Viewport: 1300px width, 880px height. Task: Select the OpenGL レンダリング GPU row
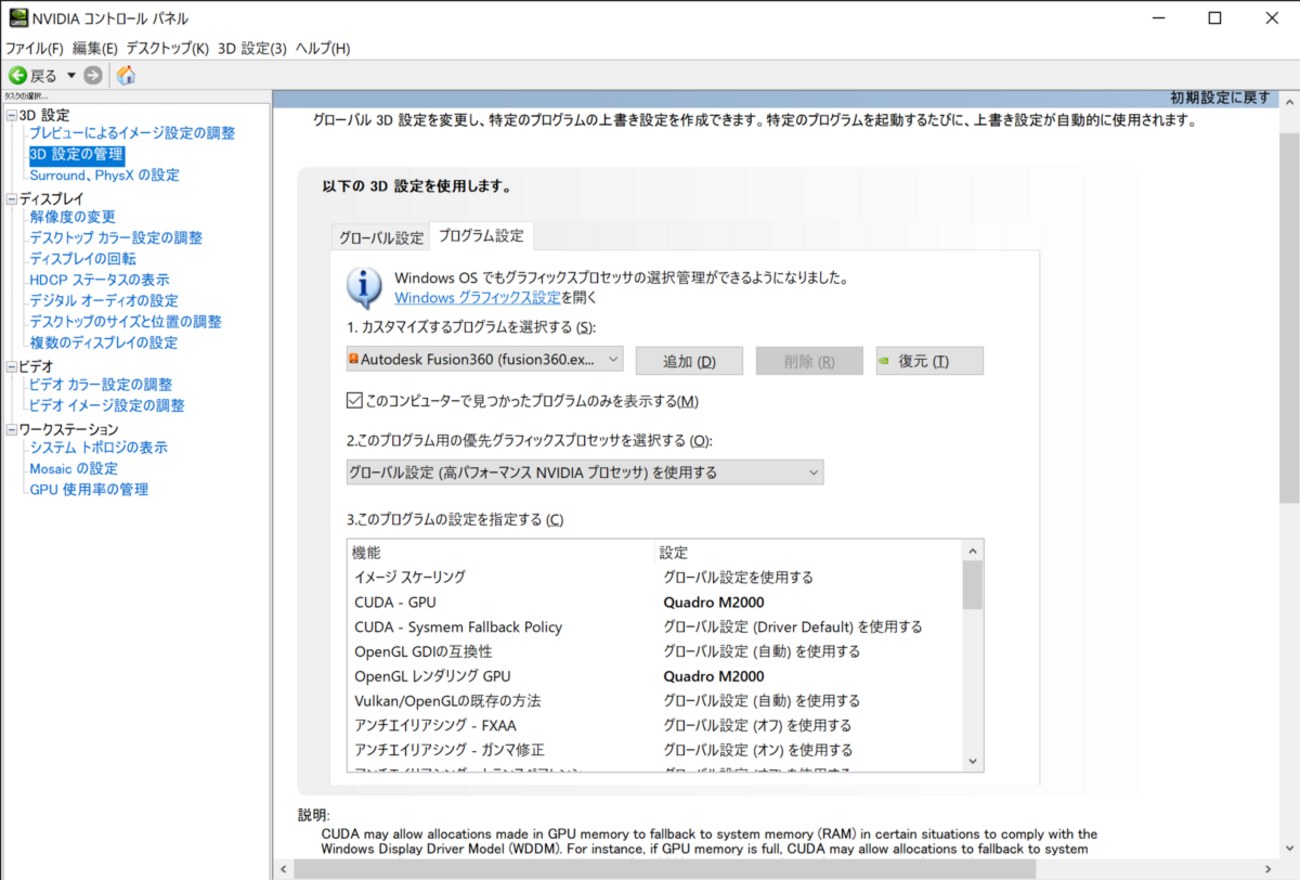(654, 676)
